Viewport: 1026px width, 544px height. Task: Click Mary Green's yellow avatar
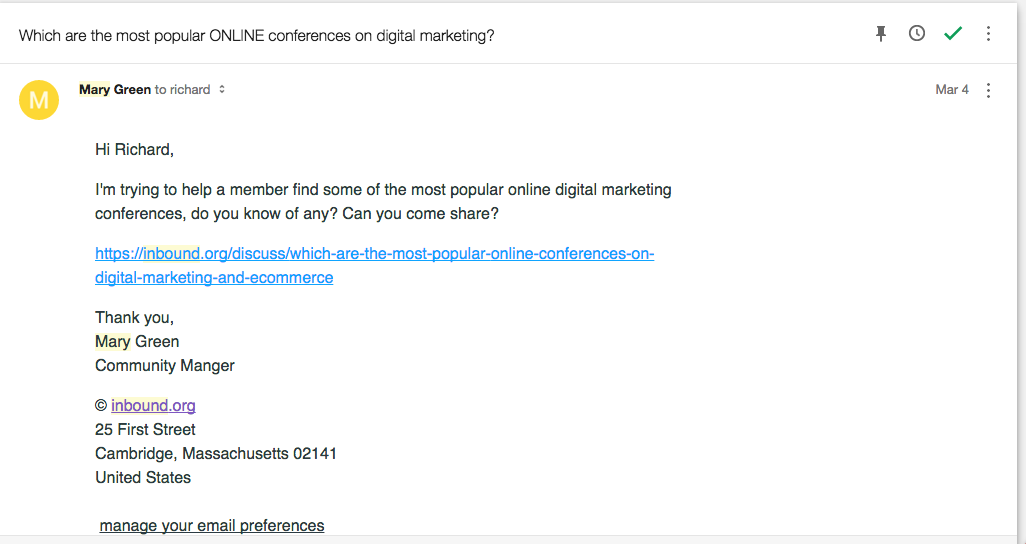tap(39, 100)
